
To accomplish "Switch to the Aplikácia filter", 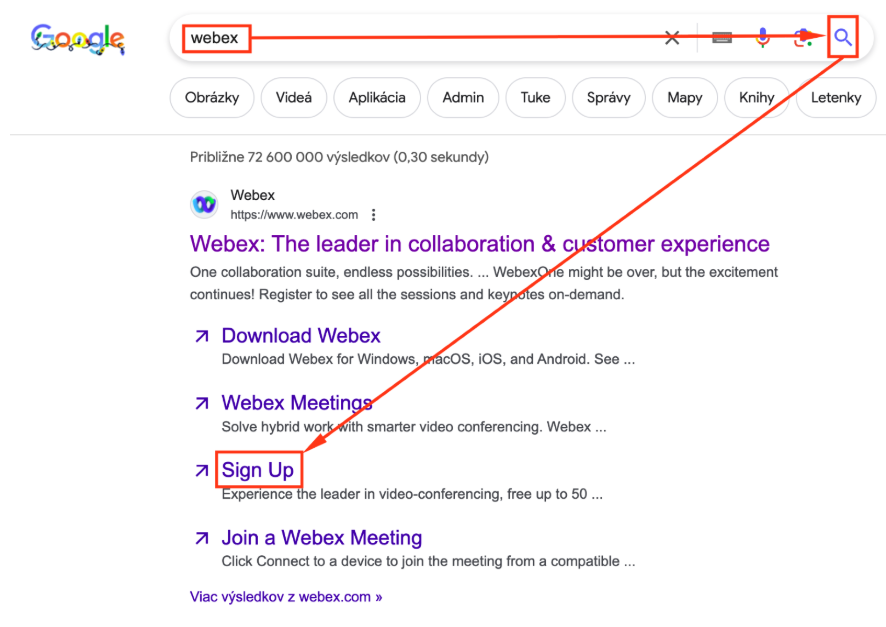I will click(377, 98).
